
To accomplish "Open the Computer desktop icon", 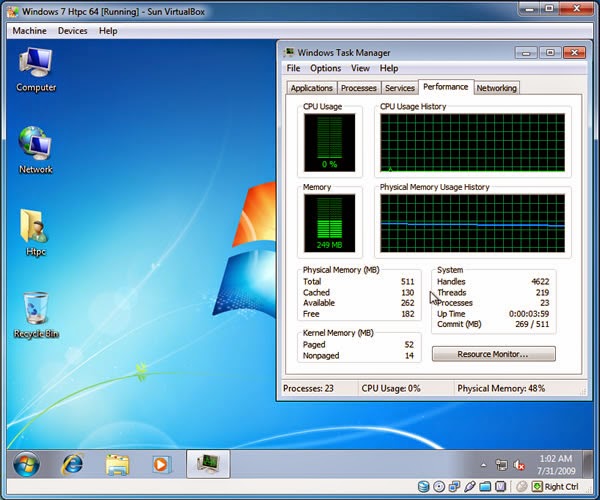I will click(x=36, y=70).
